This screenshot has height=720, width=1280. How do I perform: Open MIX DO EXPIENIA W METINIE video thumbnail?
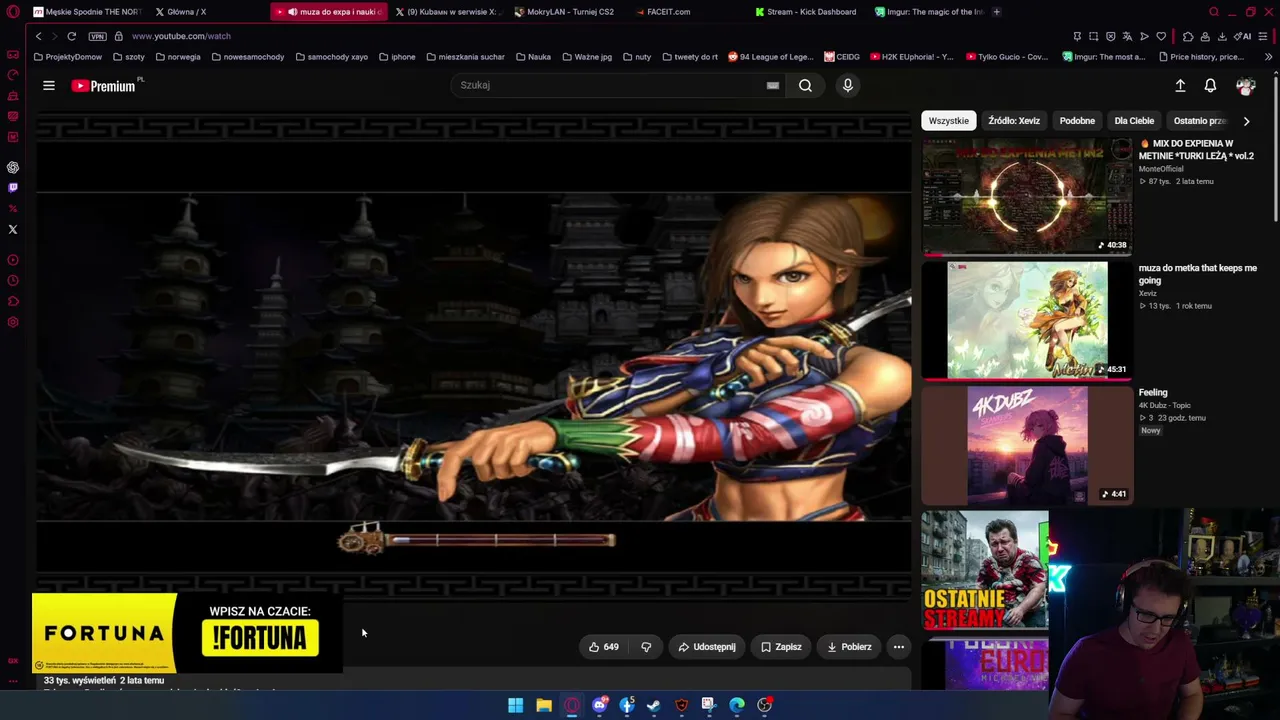[x=1027, y=196]
